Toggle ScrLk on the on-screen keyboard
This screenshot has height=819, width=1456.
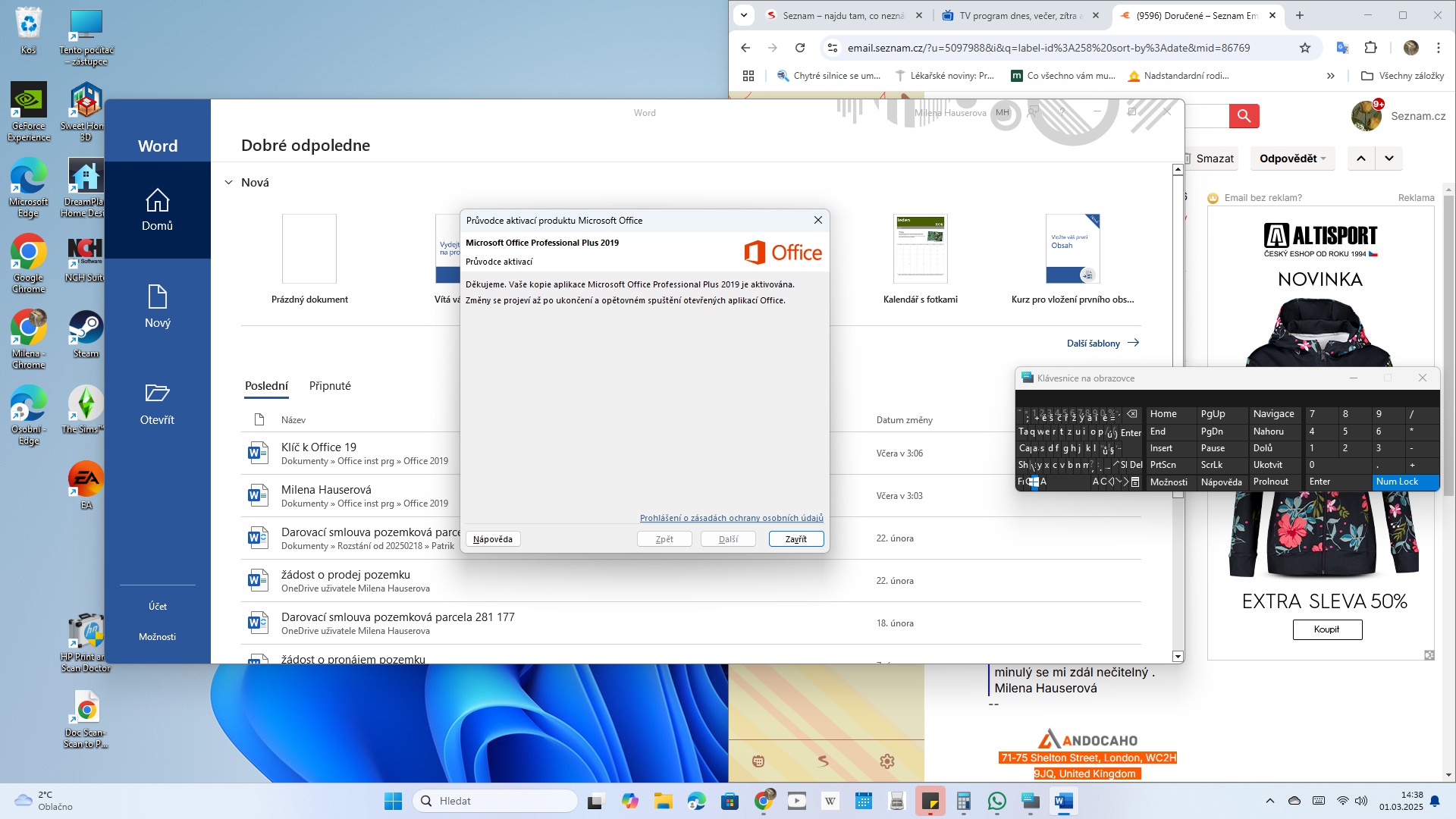click(1221, 465)
